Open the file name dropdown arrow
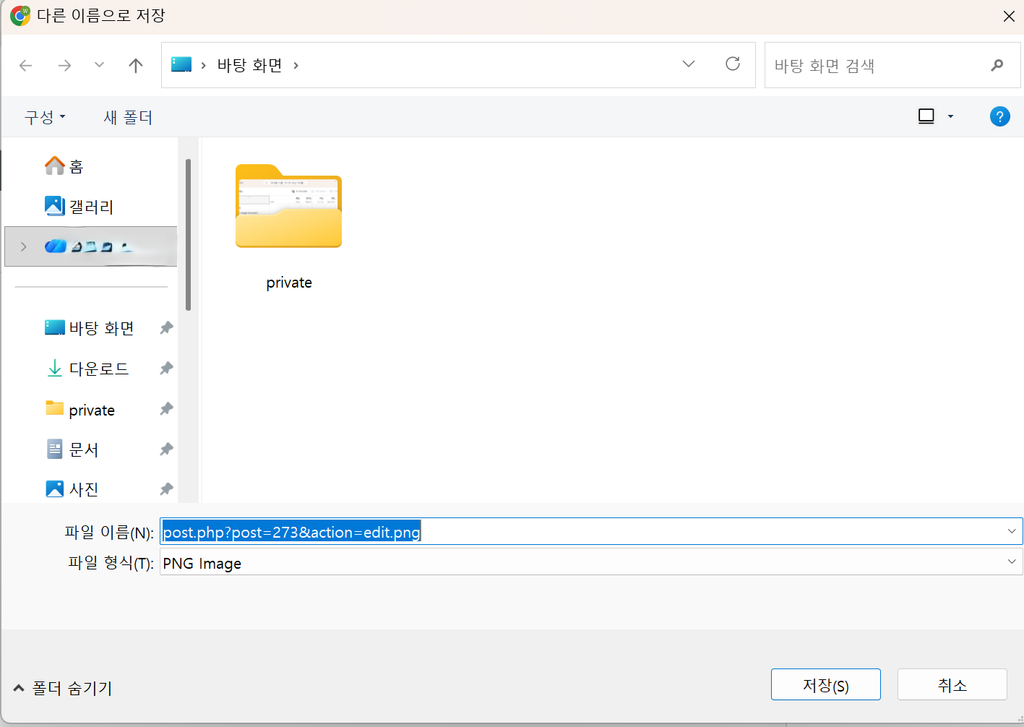Image resolution: width=1024 pixels, height=727 pixels. coord(1012,532)
